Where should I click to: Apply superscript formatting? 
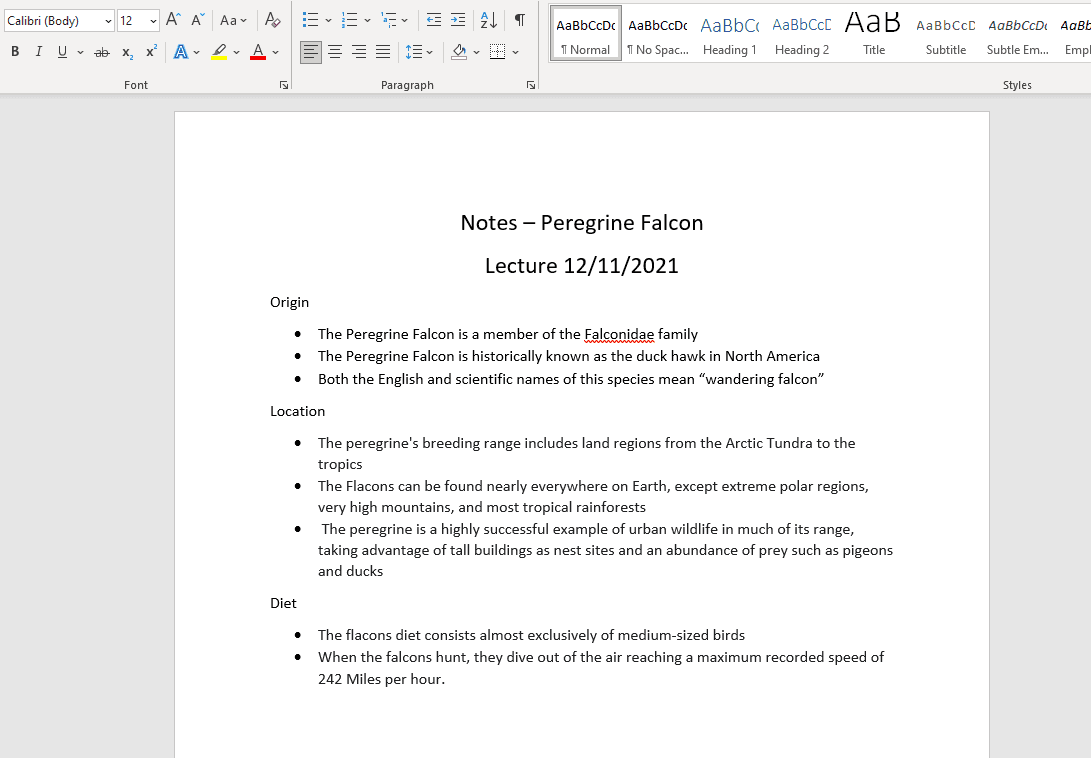click(x=151, y=52)
